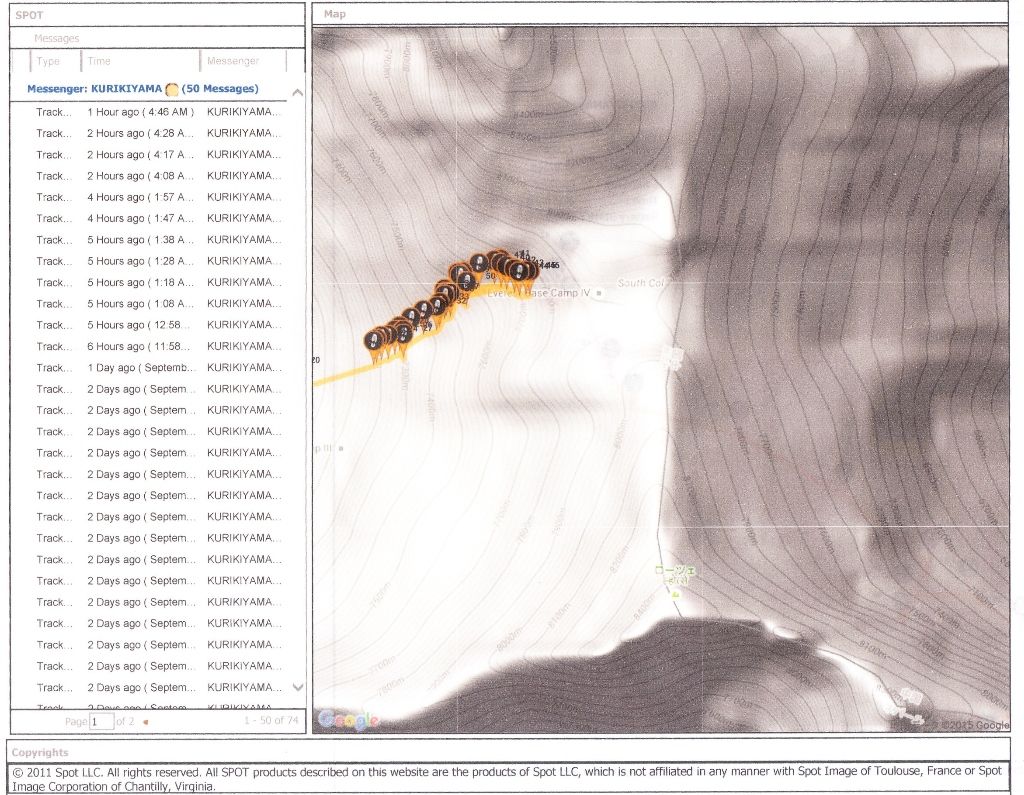Select track row '2 Hours ago ( 4:28 A...'
The width and height of the screenshot is (1024, 795).
(157, 133)
